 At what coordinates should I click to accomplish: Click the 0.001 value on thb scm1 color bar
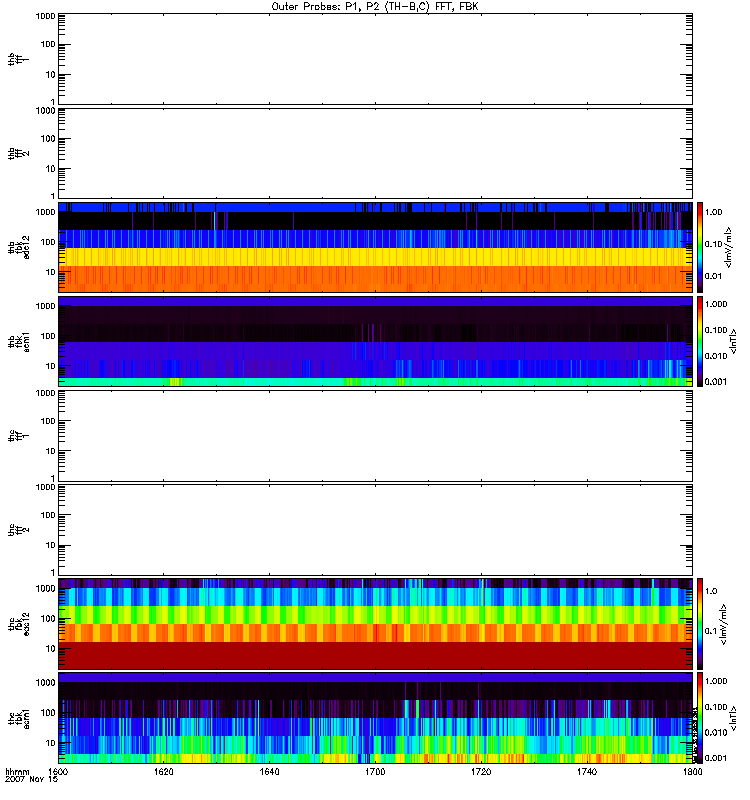716,382
